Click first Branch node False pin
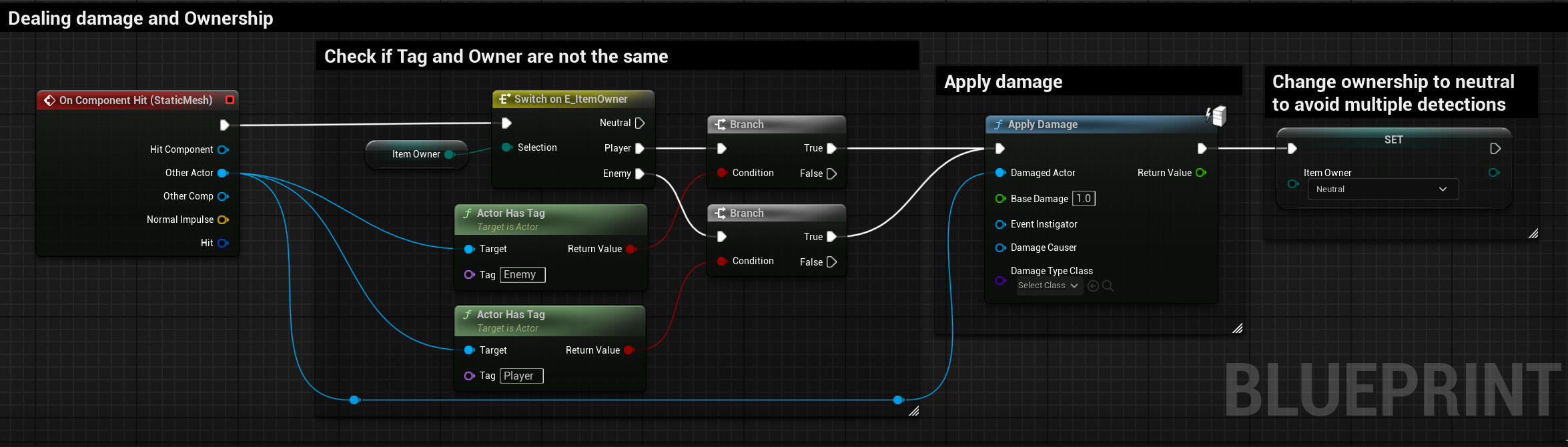Screen dimensions: 1568x447 (831, 174)
